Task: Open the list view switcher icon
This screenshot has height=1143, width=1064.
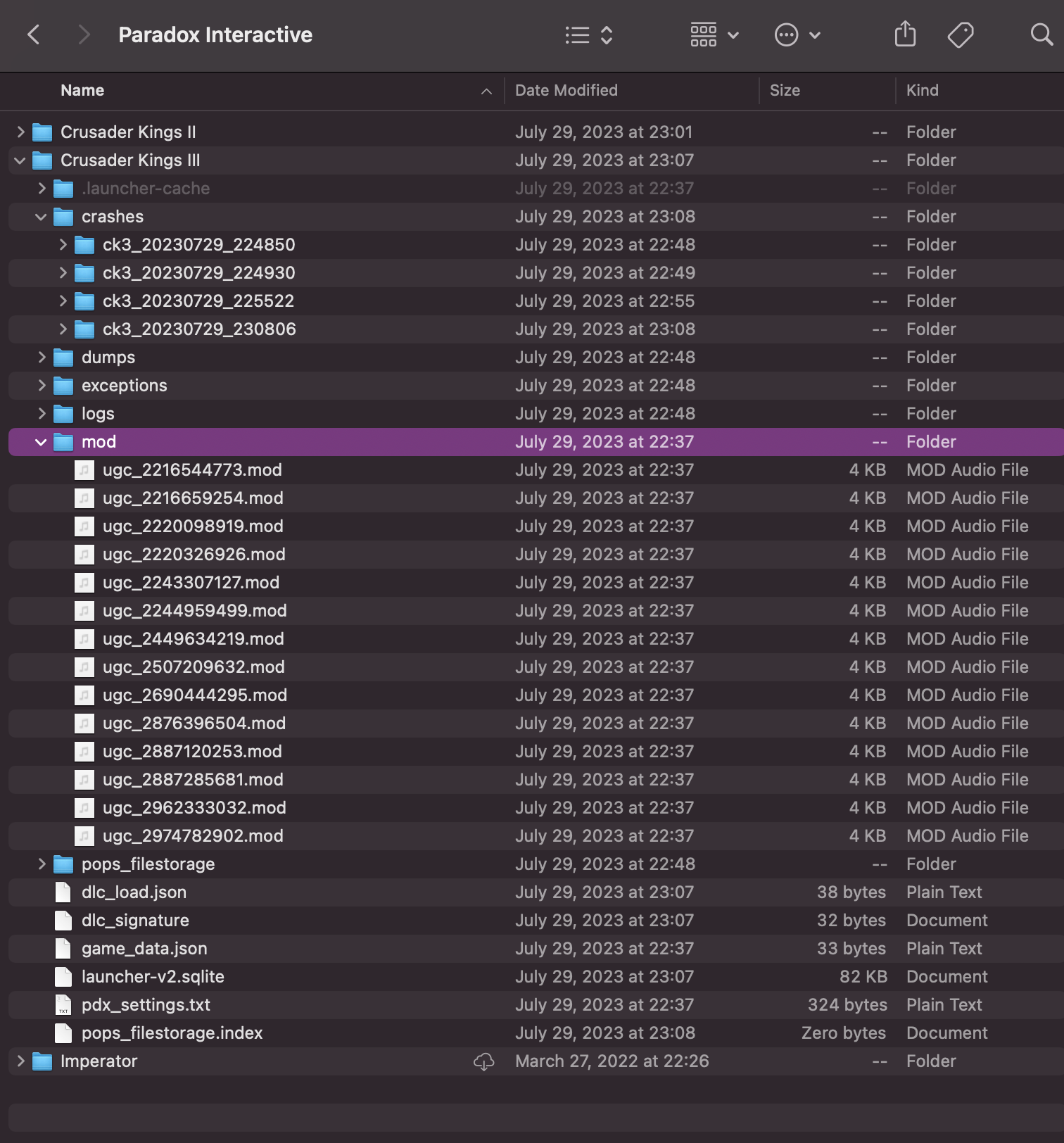Action: point(589,34)
